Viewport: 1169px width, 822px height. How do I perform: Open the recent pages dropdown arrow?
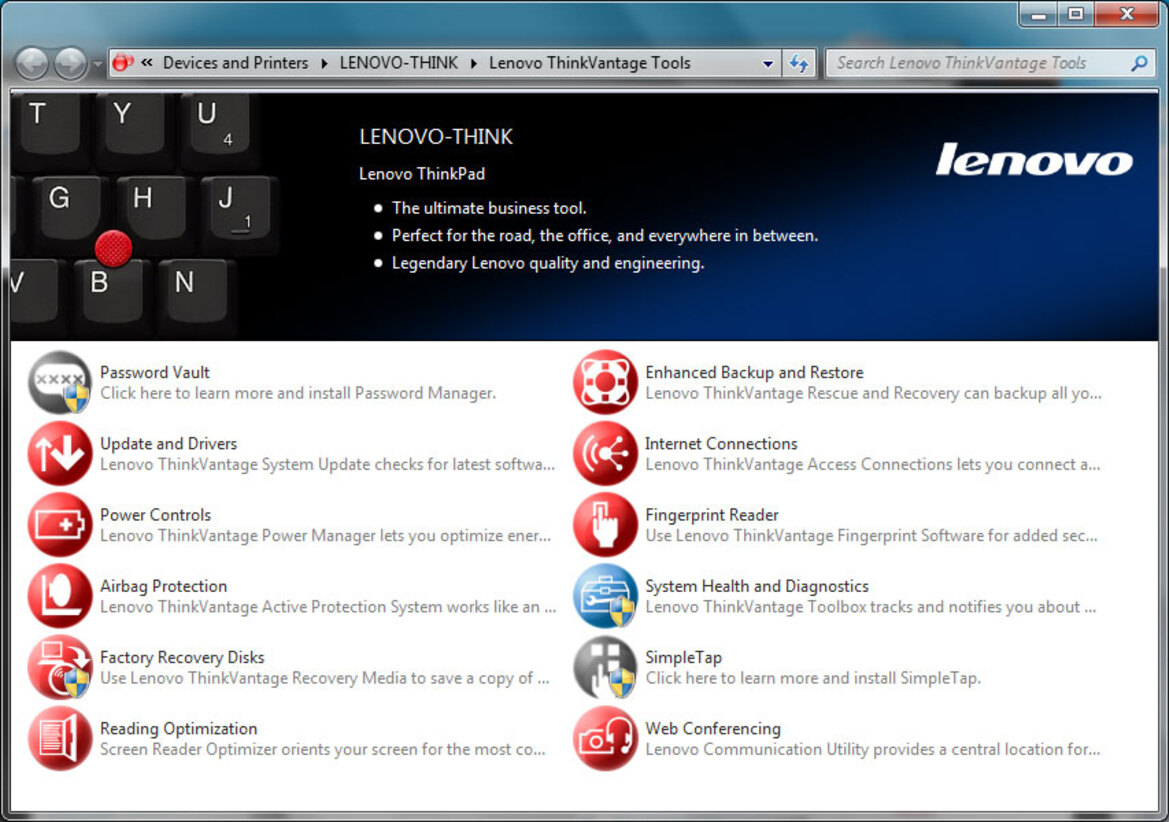[x=98, y=64]
